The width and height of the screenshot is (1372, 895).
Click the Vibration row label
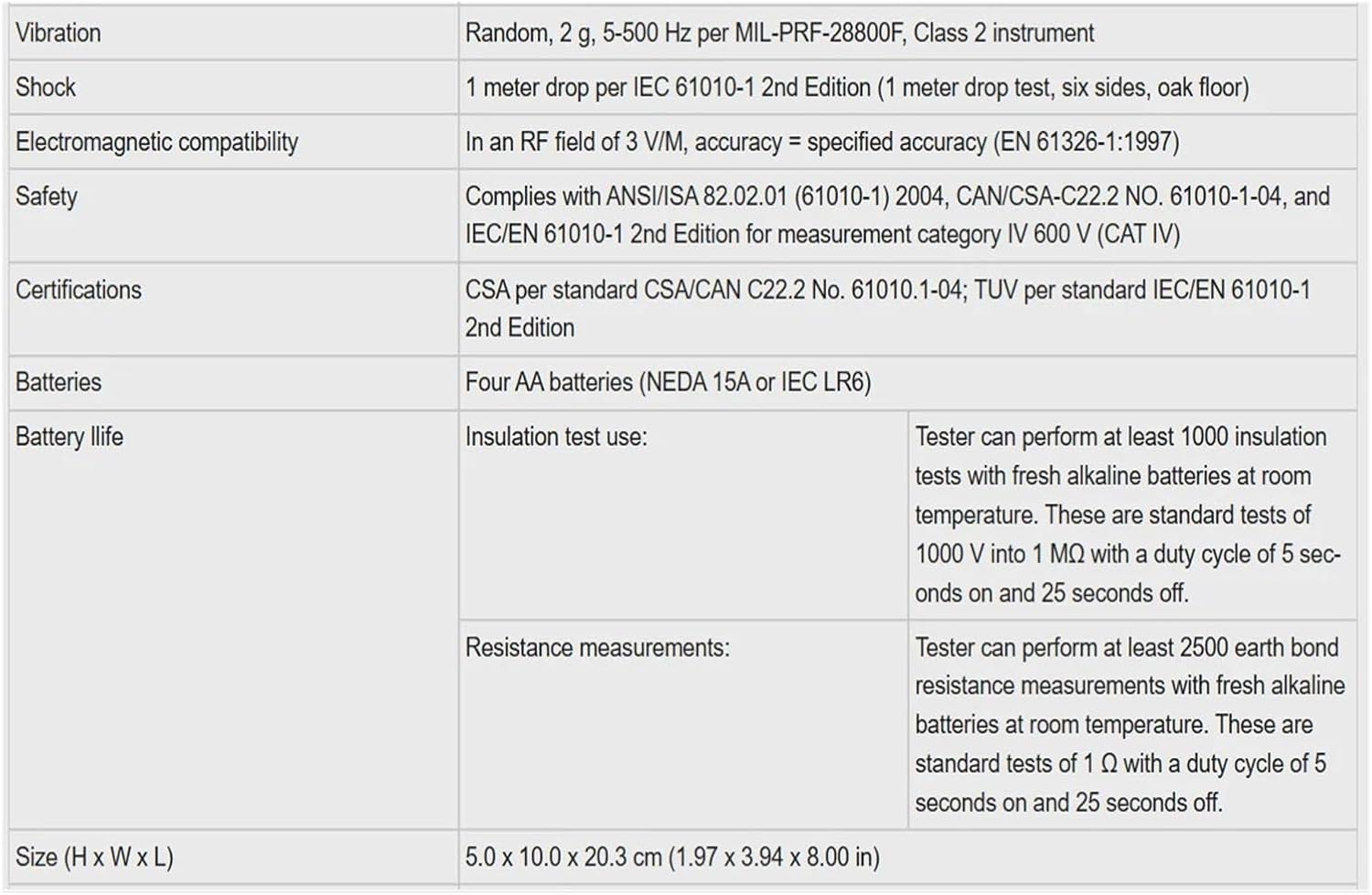pos(59,33)
